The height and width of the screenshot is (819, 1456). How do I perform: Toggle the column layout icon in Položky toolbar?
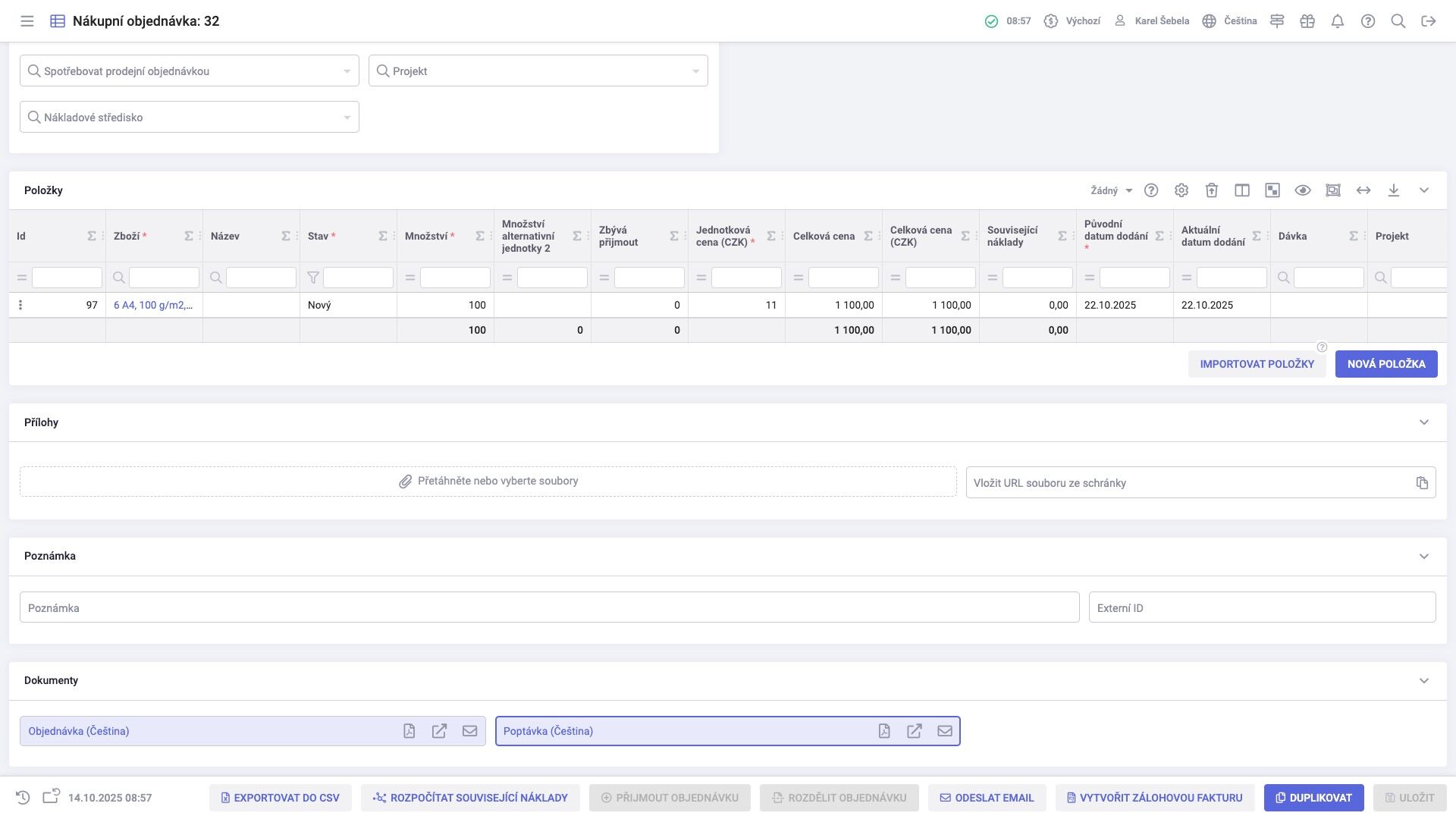click(x=1242, y=190)
